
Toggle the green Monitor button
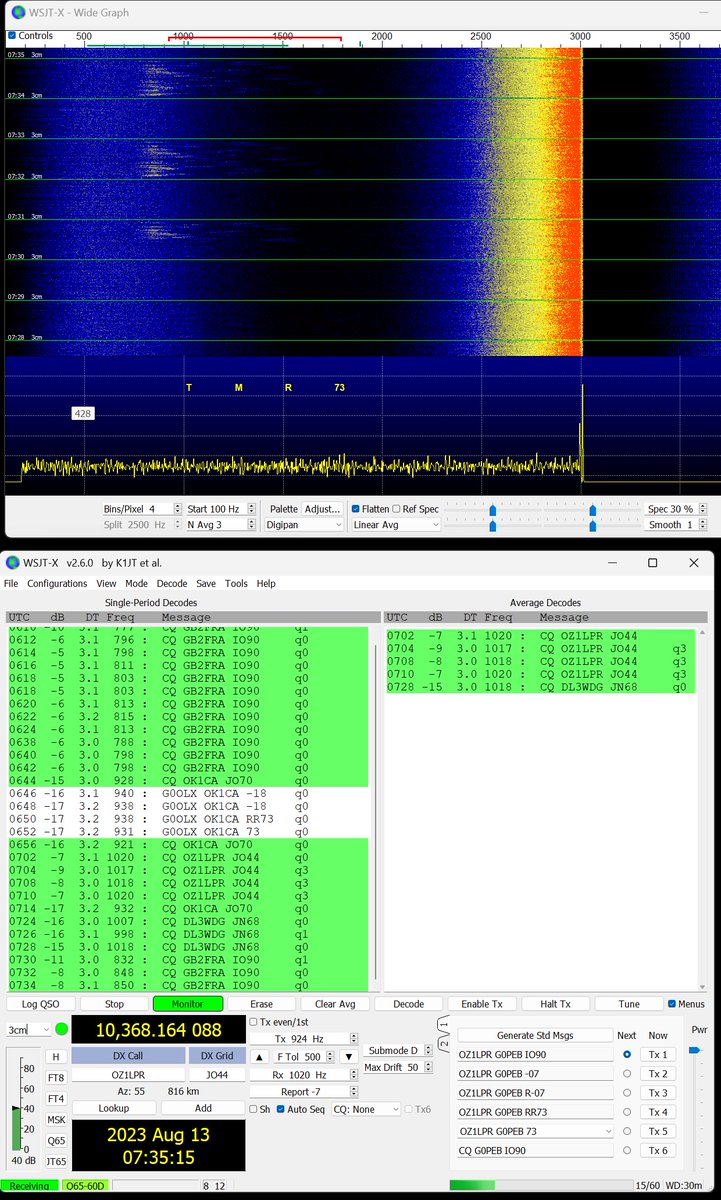187,1004
